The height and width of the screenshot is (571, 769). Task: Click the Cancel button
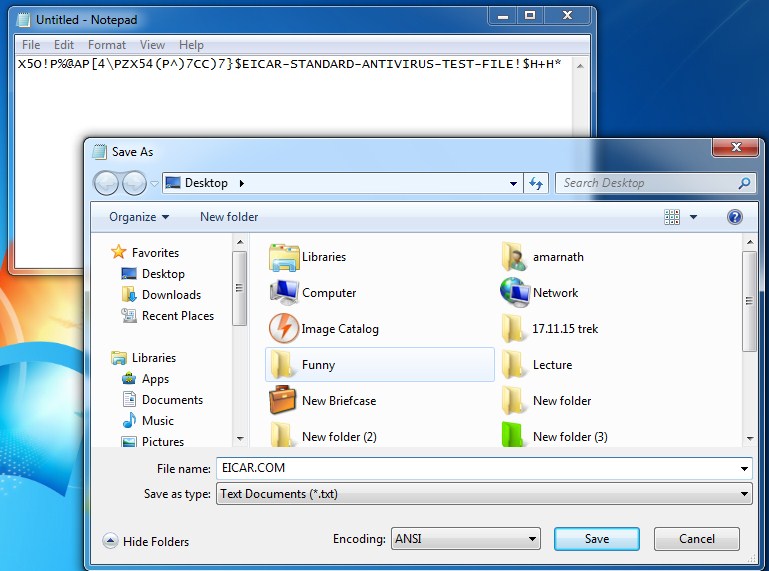tap(696, 539)
